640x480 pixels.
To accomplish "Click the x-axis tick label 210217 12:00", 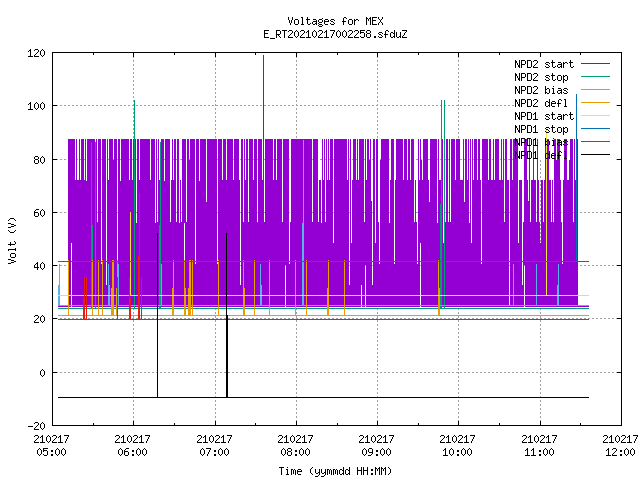I will (x=620, y=446).
